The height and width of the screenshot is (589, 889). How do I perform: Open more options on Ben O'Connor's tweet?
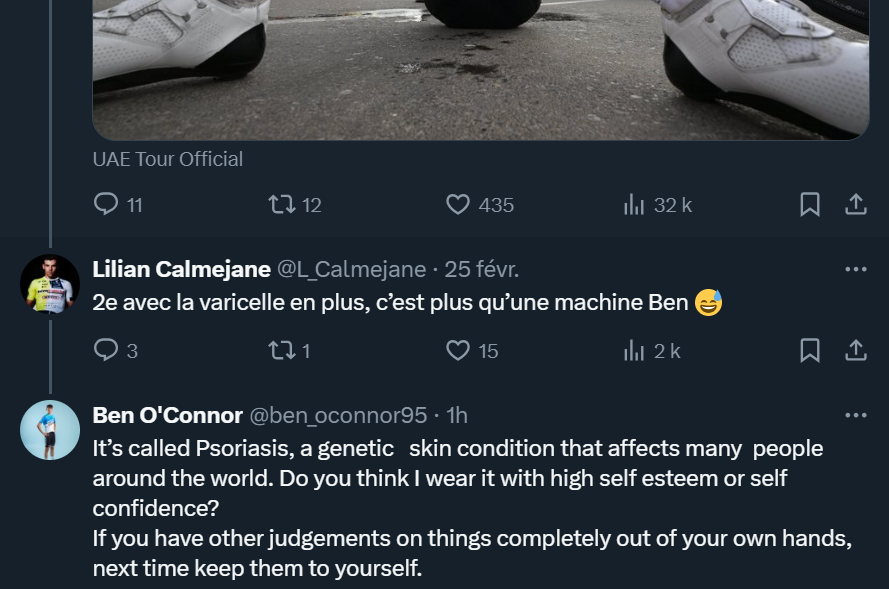(856, 415)
